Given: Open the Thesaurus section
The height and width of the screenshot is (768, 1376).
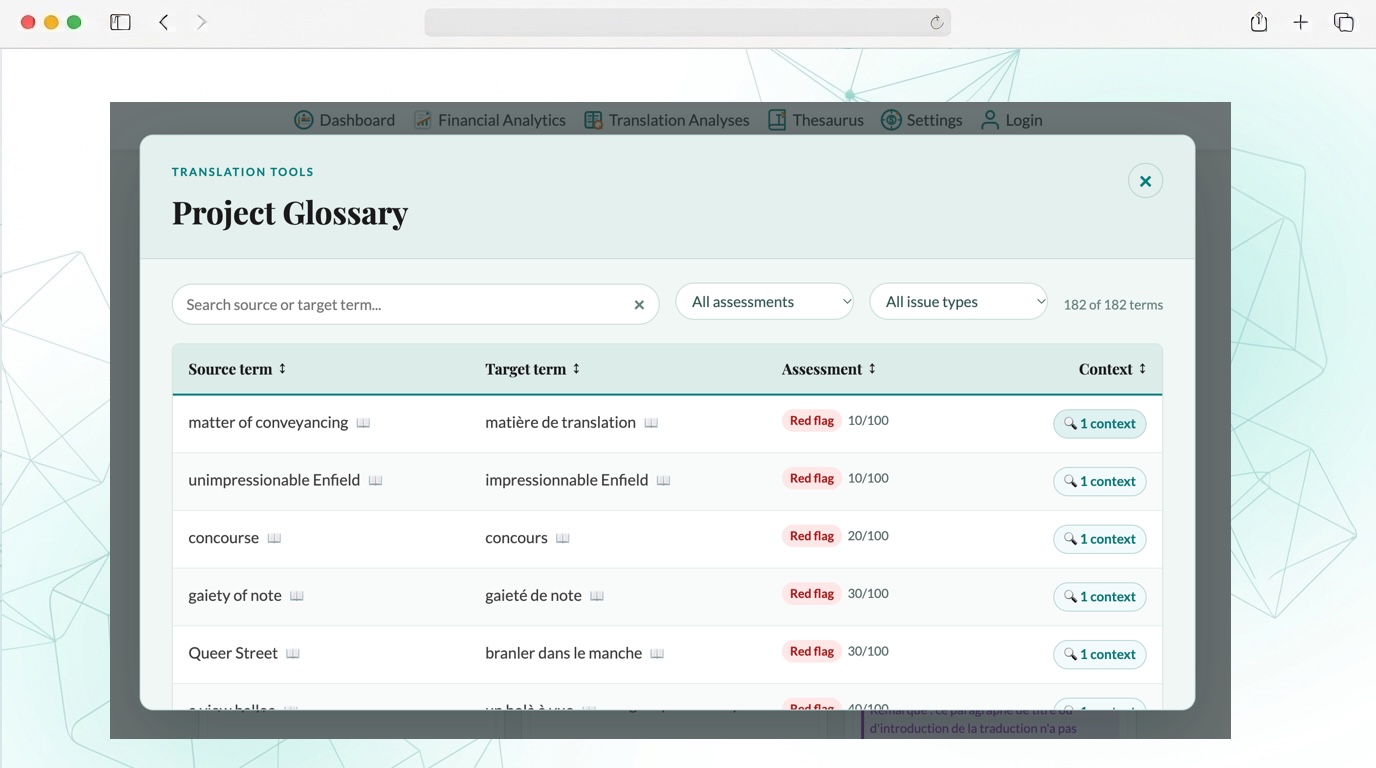Looking at the screenshot, I should [815, 120].
